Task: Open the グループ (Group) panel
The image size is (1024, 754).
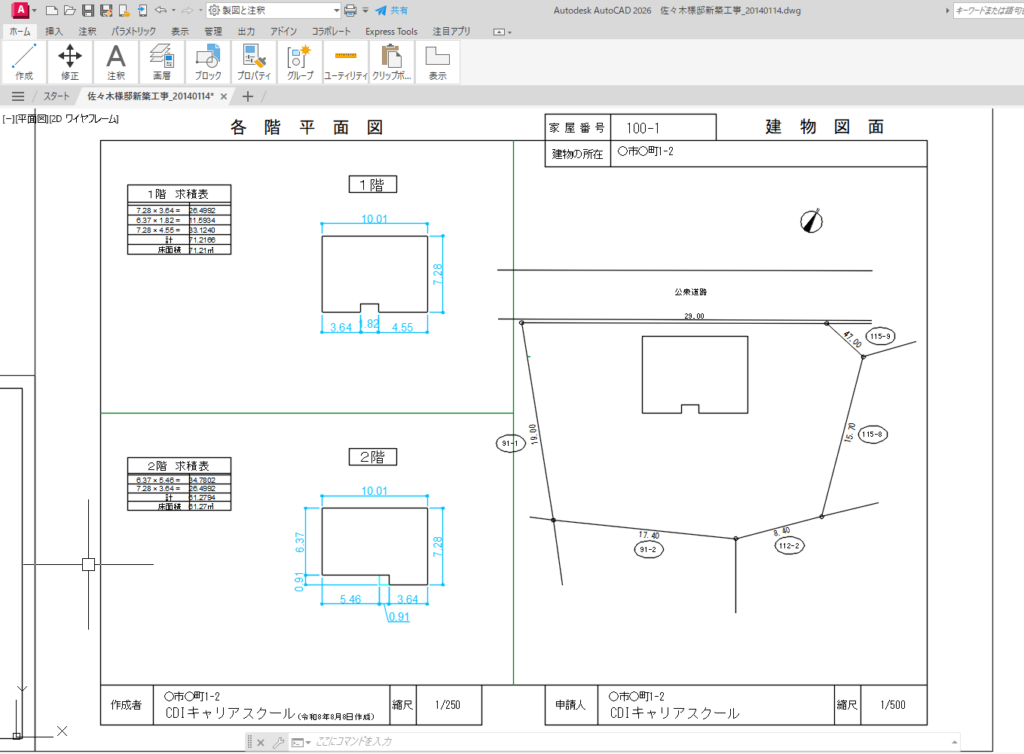Action: tap(300, 62)
